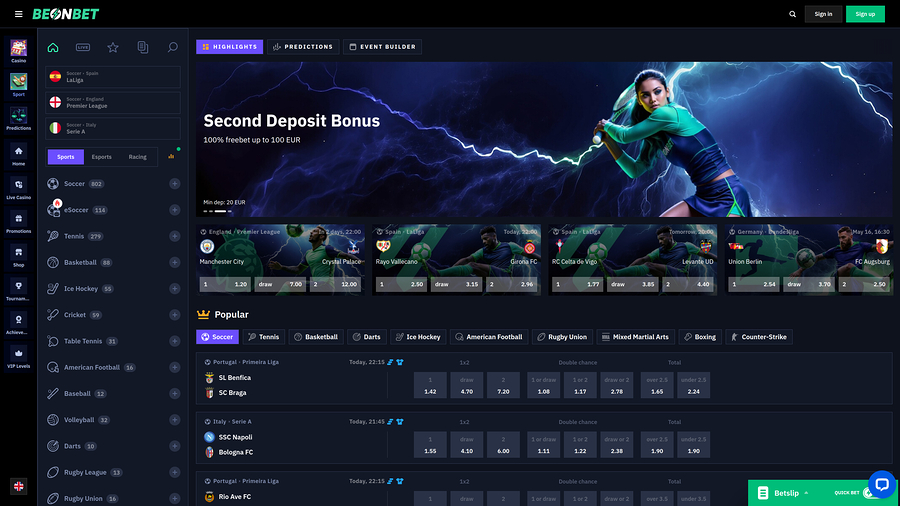Open Promotions in left sidebar
The width and height of the screenshot is (900, 506).
click(x=18, y=222)
